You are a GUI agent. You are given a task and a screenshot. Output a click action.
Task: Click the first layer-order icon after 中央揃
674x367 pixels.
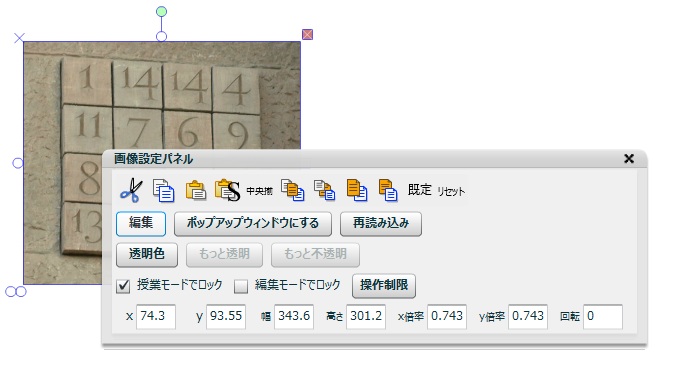point(293,190)
